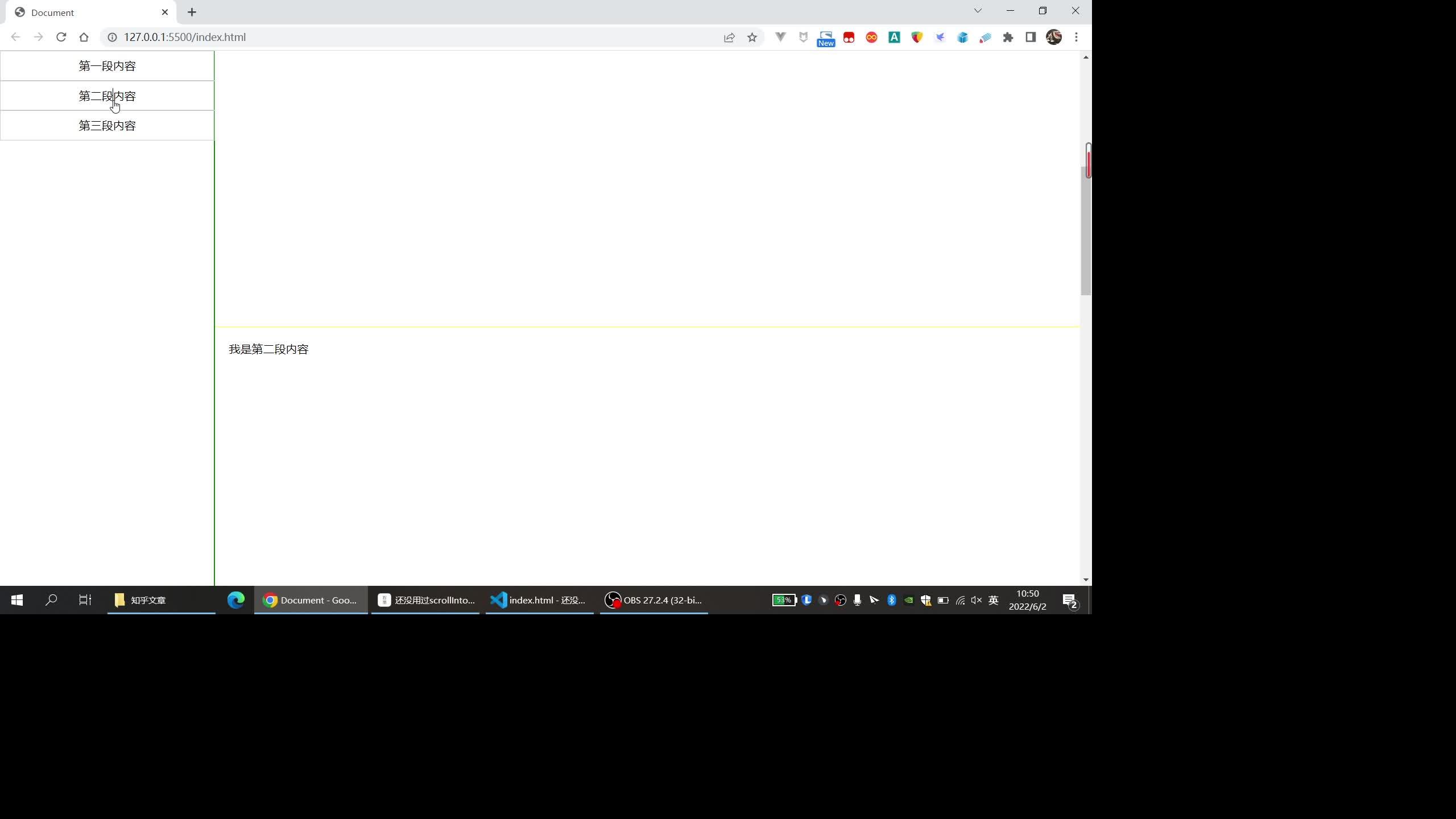
Task: Open a new tab with plus button
Action: click(192, 12)
